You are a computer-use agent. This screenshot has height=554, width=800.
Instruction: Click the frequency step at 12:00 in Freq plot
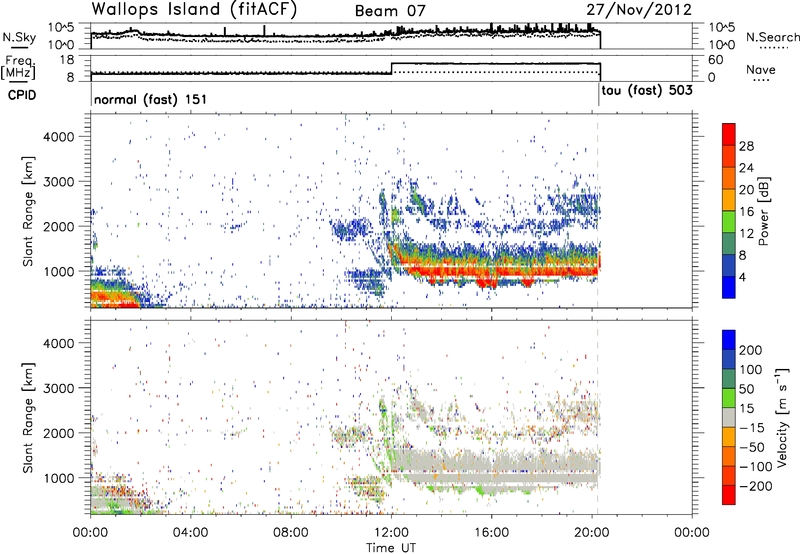tap(391, 68)
